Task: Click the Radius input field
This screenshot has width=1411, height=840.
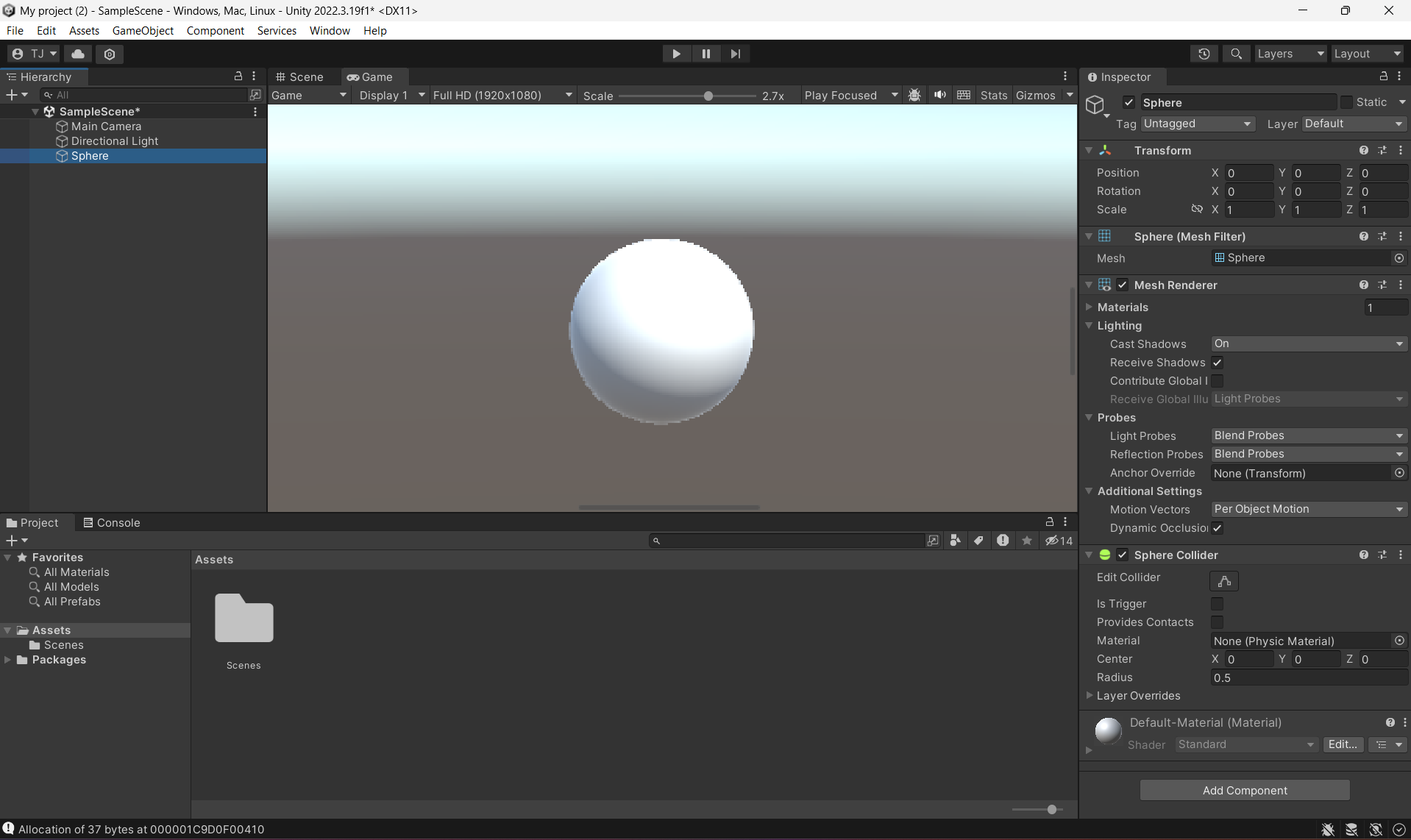Action: pyautogui.click(x=1309, y=677)
